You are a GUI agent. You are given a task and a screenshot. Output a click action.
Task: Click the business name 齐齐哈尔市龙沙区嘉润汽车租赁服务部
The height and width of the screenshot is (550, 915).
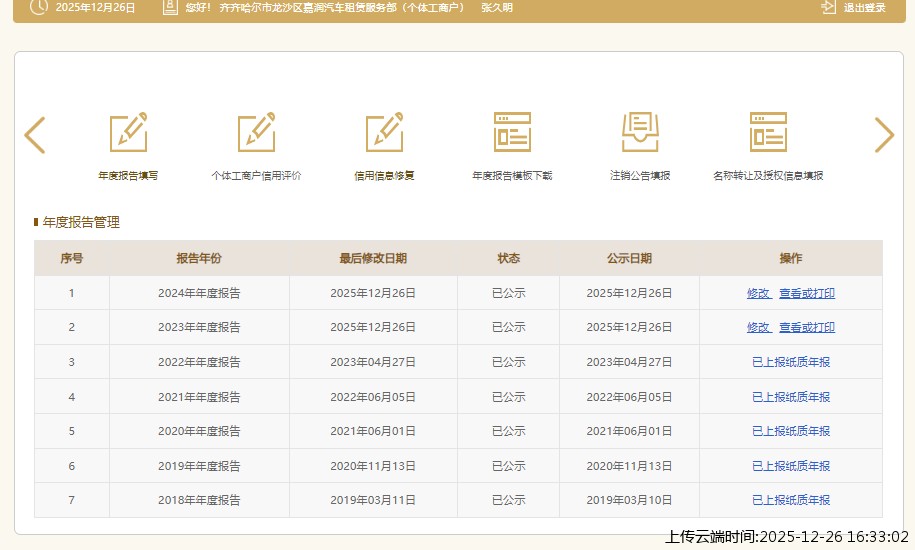pyautogui.click(x=308, y=8)
